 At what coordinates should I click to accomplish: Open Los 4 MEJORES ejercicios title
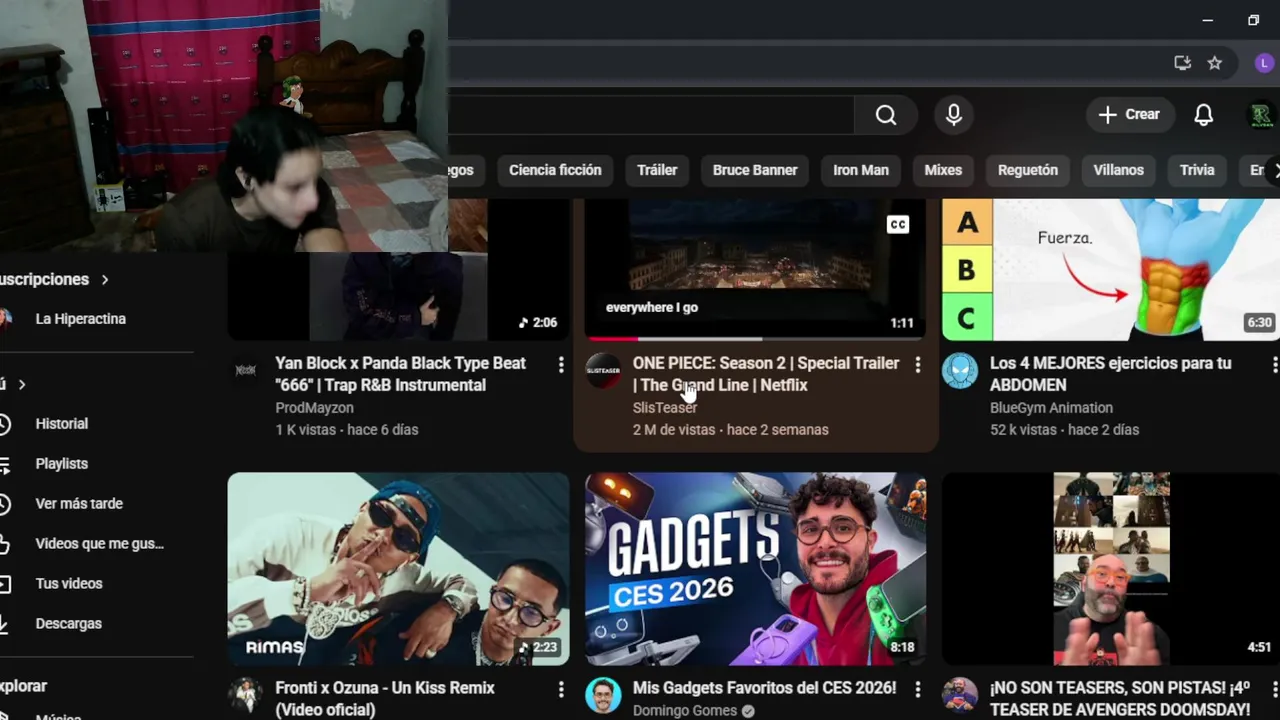pos(1110,374)
